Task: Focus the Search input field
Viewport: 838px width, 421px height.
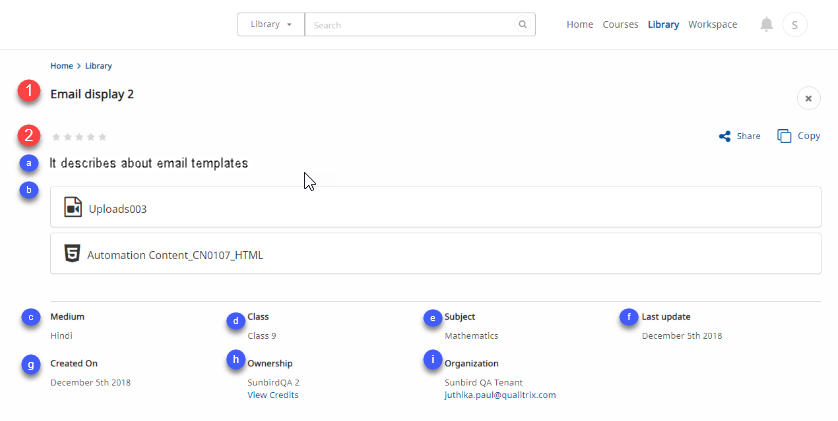Action: [410, 25]
